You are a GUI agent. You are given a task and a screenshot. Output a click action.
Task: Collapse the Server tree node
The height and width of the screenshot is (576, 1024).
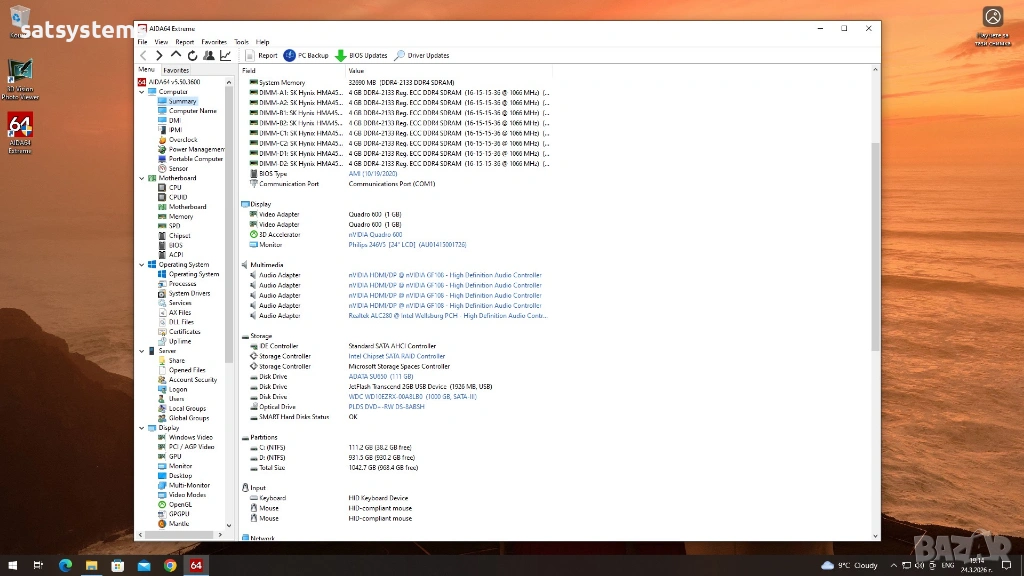pyautogui.click(x=142, y=351)
